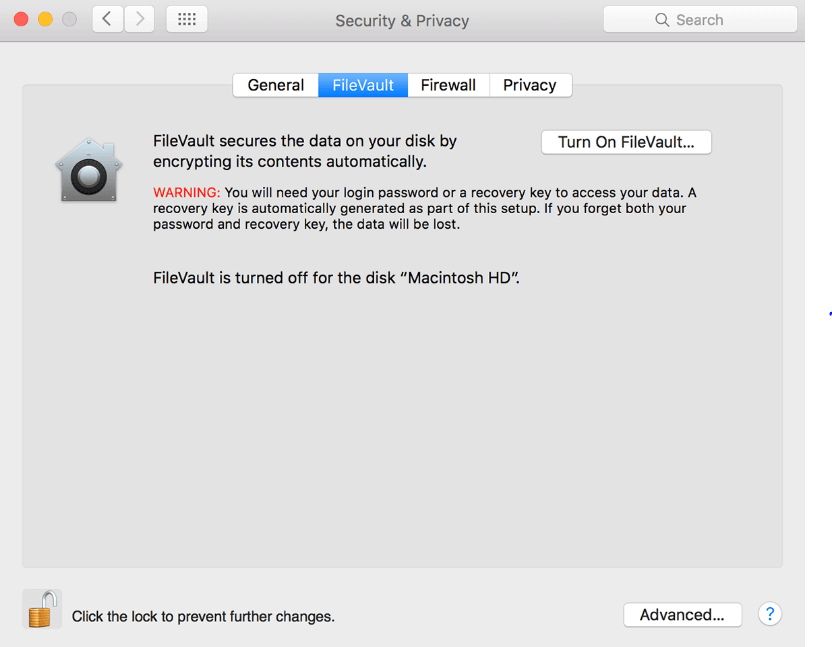Click the Security & Privacy title

(402, 20)
